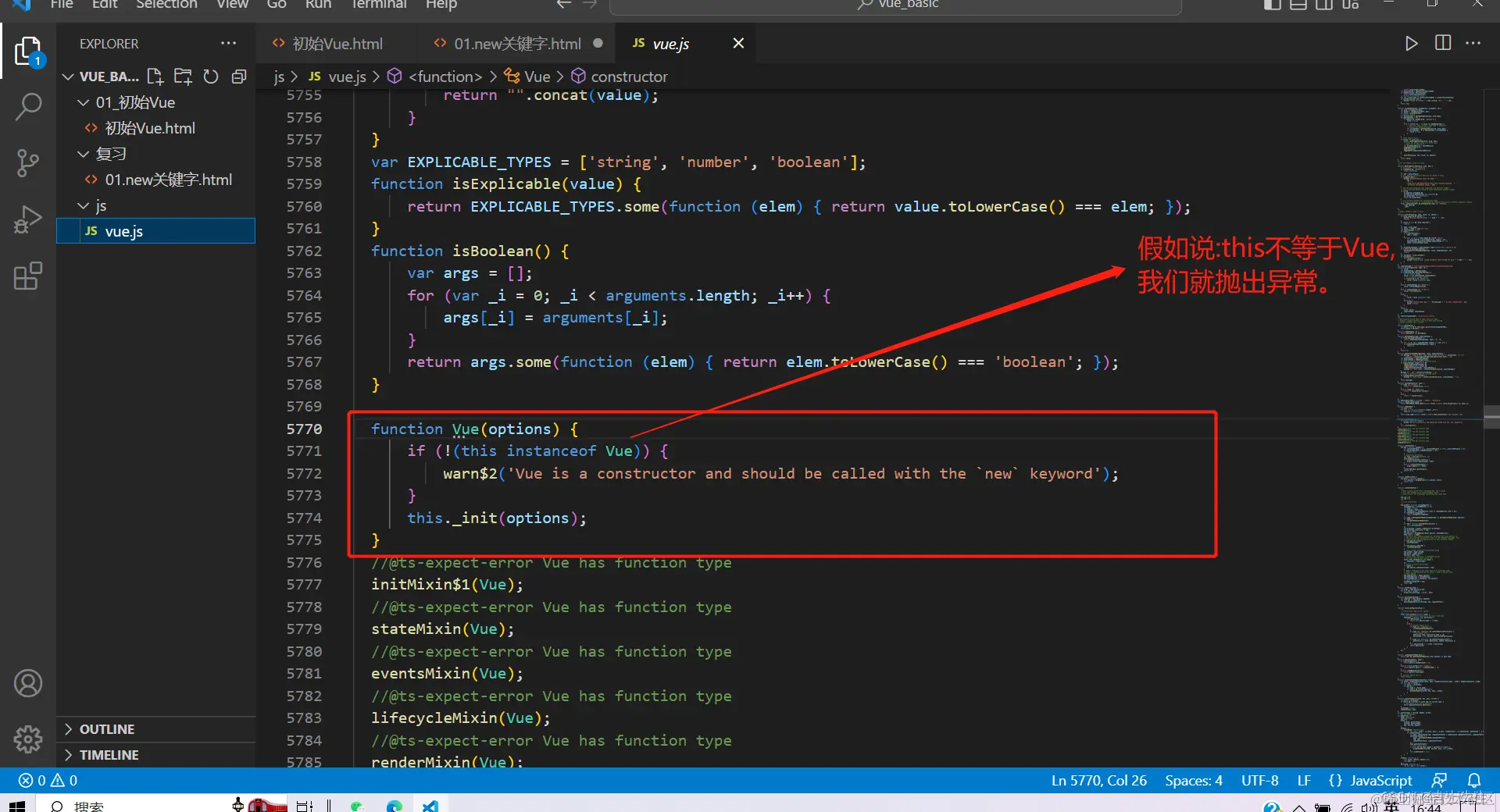Open the Manage gear menu
The image size is (1500, 812).
click(28, 739)
